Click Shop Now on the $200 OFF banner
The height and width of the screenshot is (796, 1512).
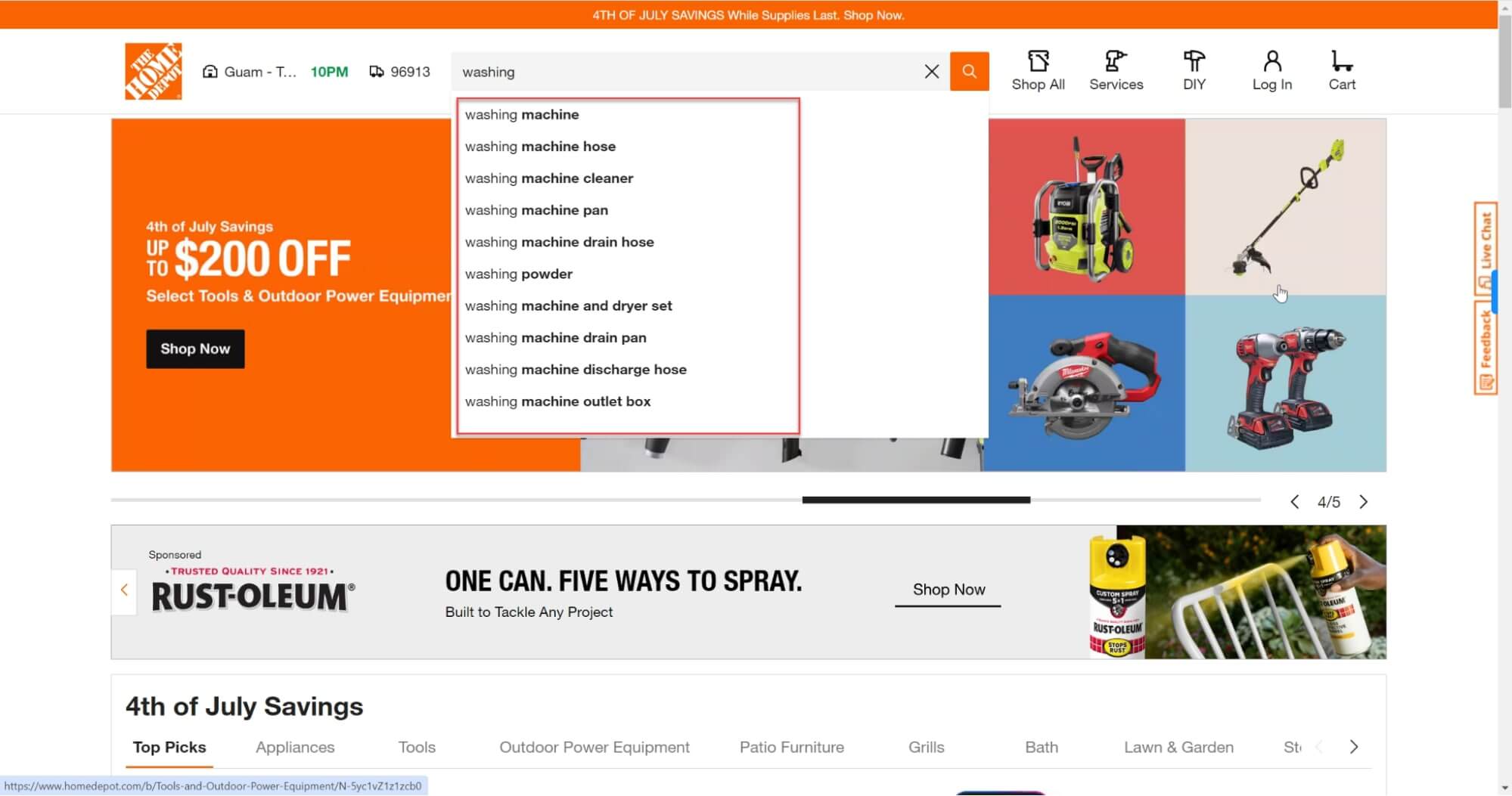tap(194, 348)
